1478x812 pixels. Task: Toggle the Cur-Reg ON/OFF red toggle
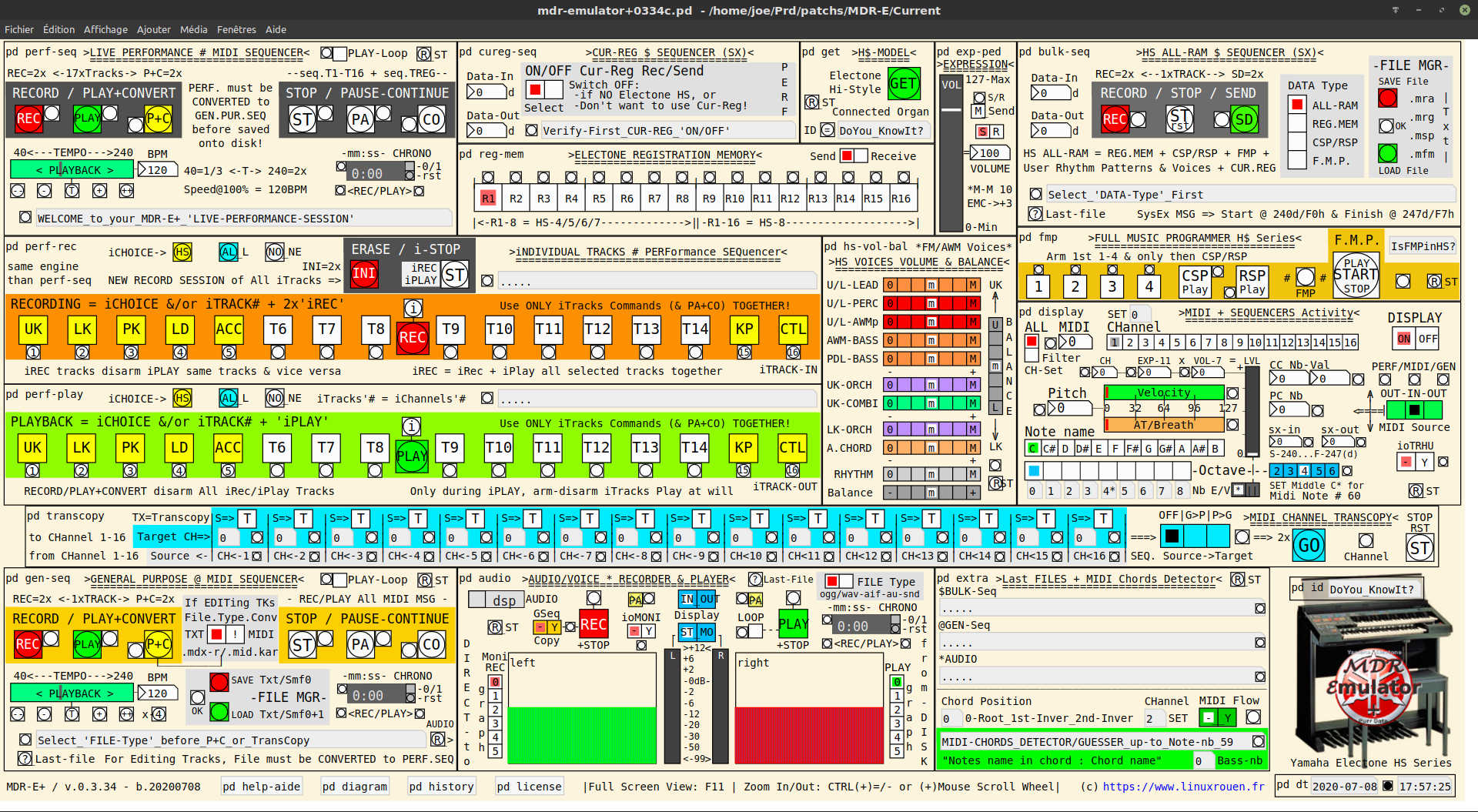point(533,88)
